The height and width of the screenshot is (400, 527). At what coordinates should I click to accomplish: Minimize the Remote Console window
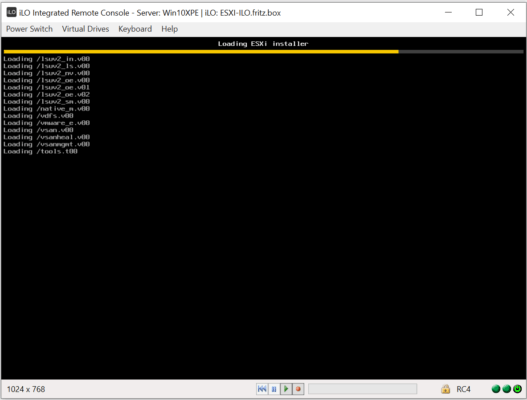448,12
